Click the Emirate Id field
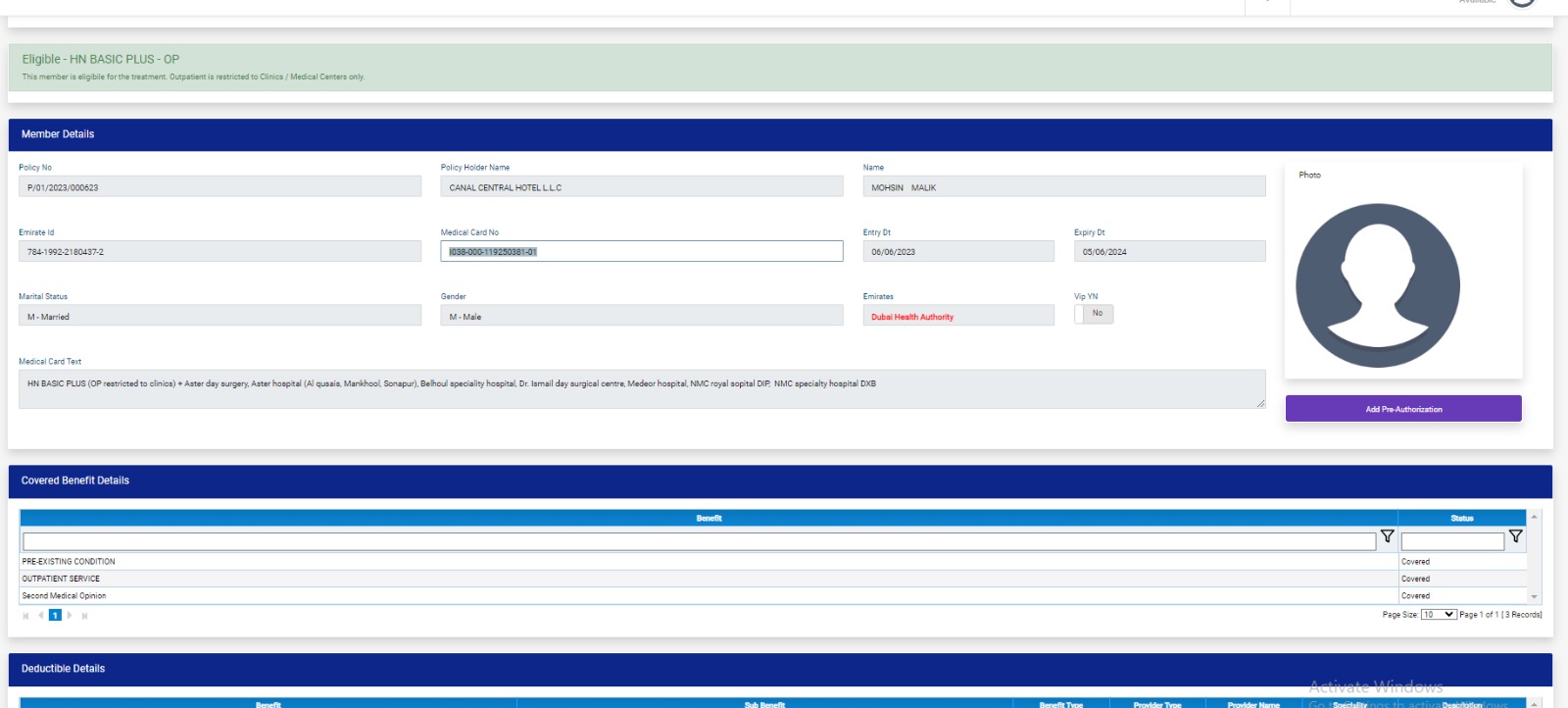 tap(220, 251)
